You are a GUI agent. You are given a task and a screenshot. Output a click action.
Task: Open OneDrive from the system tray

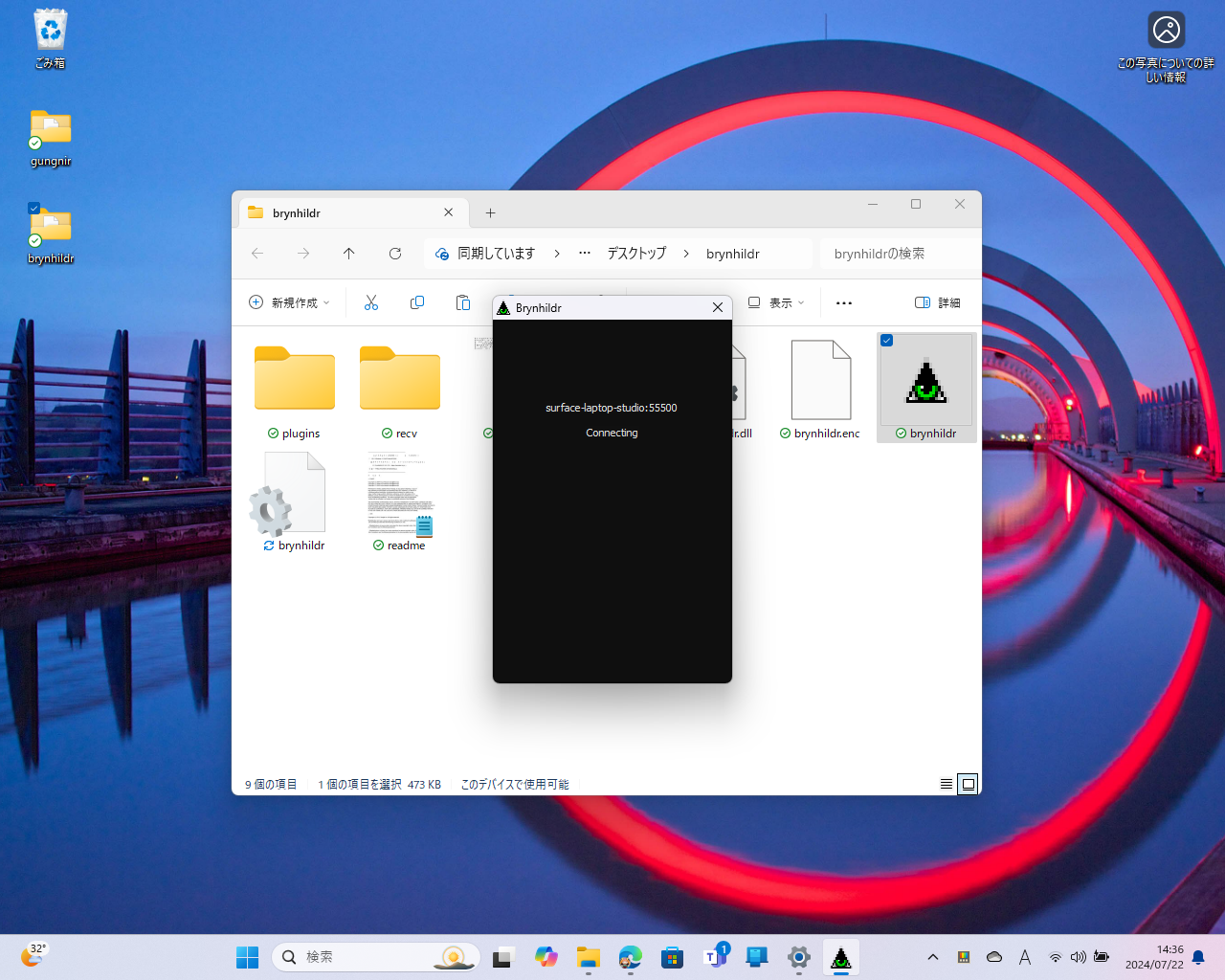pyautogui.click(x=994, y=956)
